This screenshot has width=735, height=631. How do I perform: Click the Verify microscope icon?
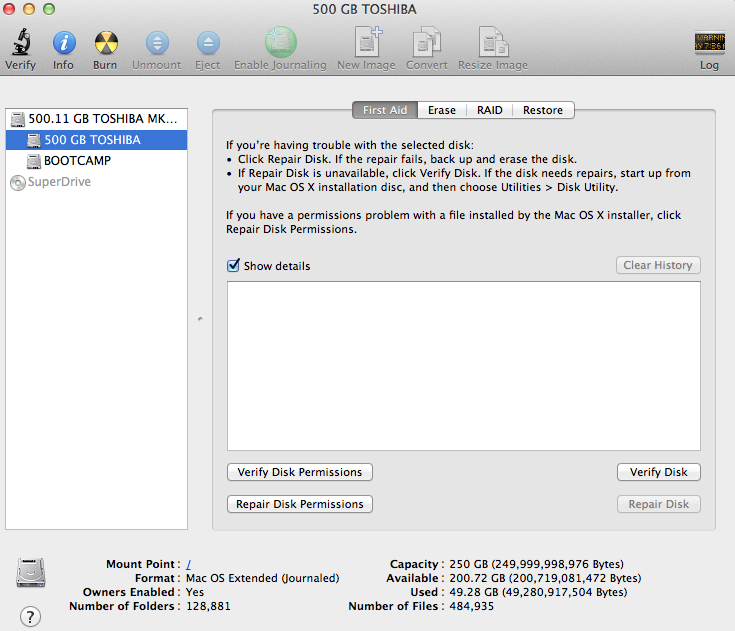21,42
